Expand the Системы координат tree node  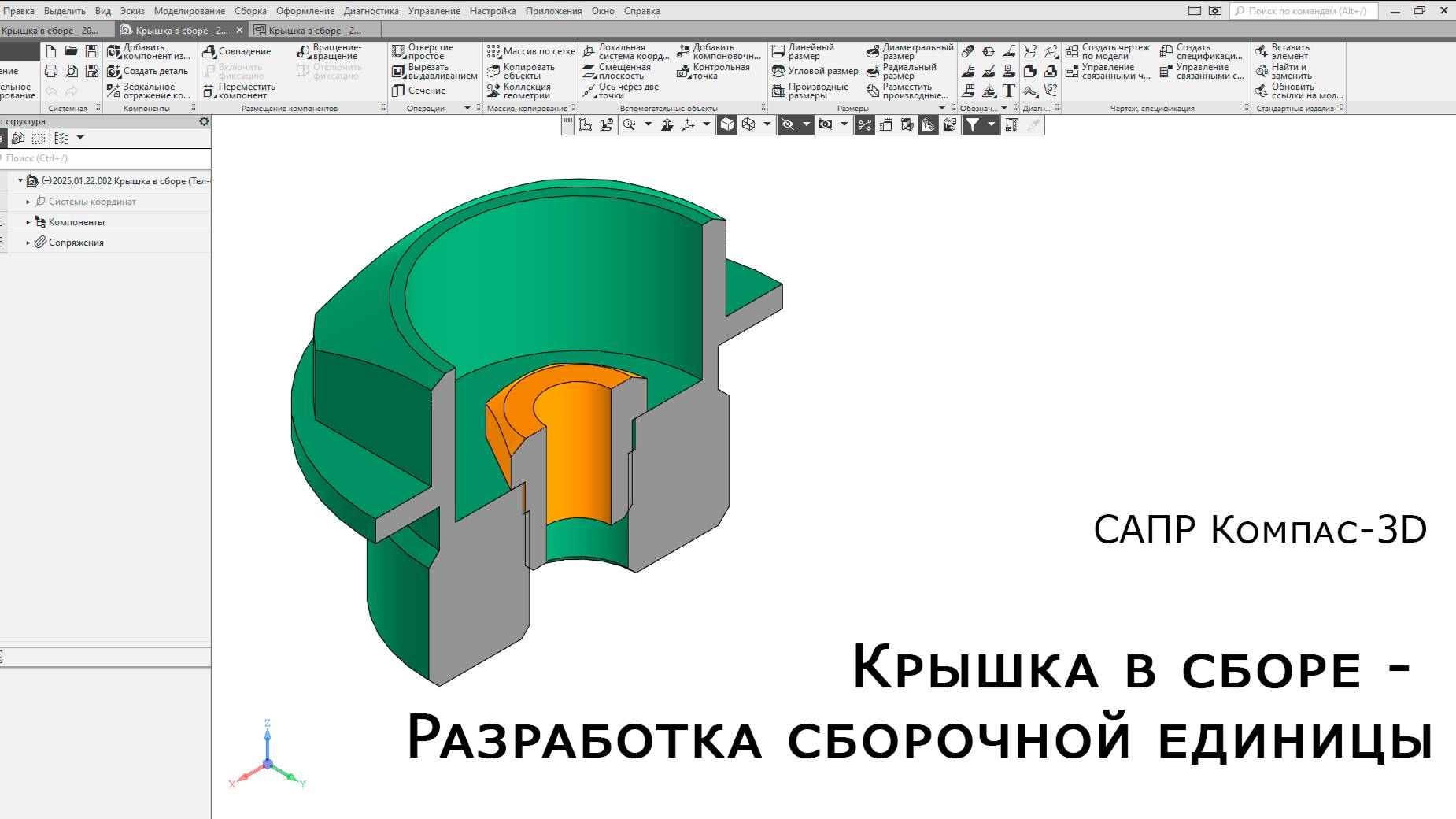28,202
